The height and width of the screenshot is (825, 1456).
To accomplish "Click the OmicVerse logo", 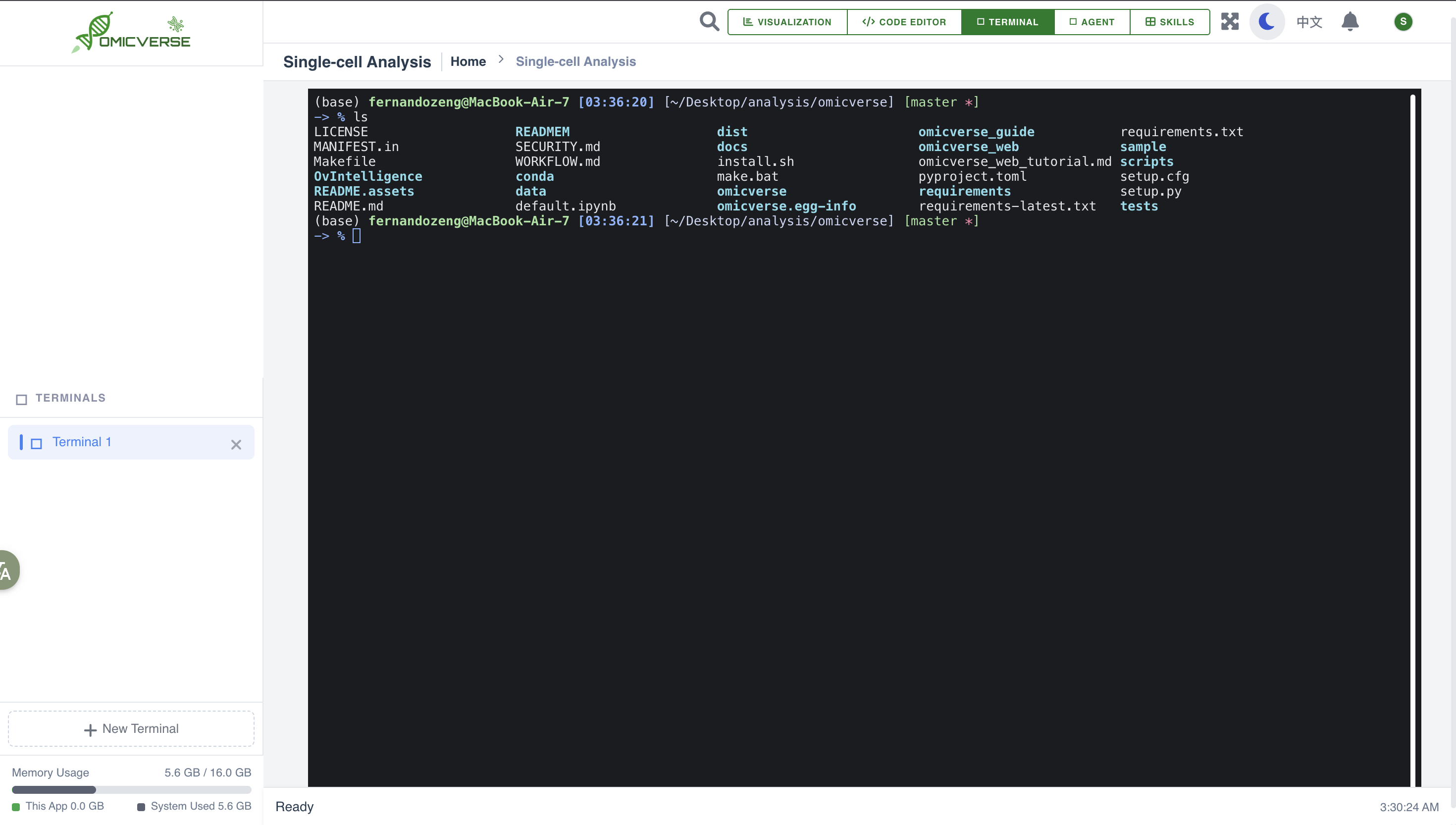I will (131, 33).
